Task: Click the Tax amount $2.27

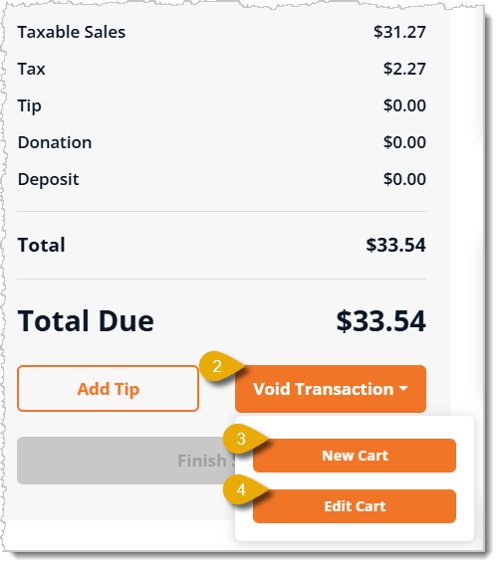Action: (x=405, y=69)
